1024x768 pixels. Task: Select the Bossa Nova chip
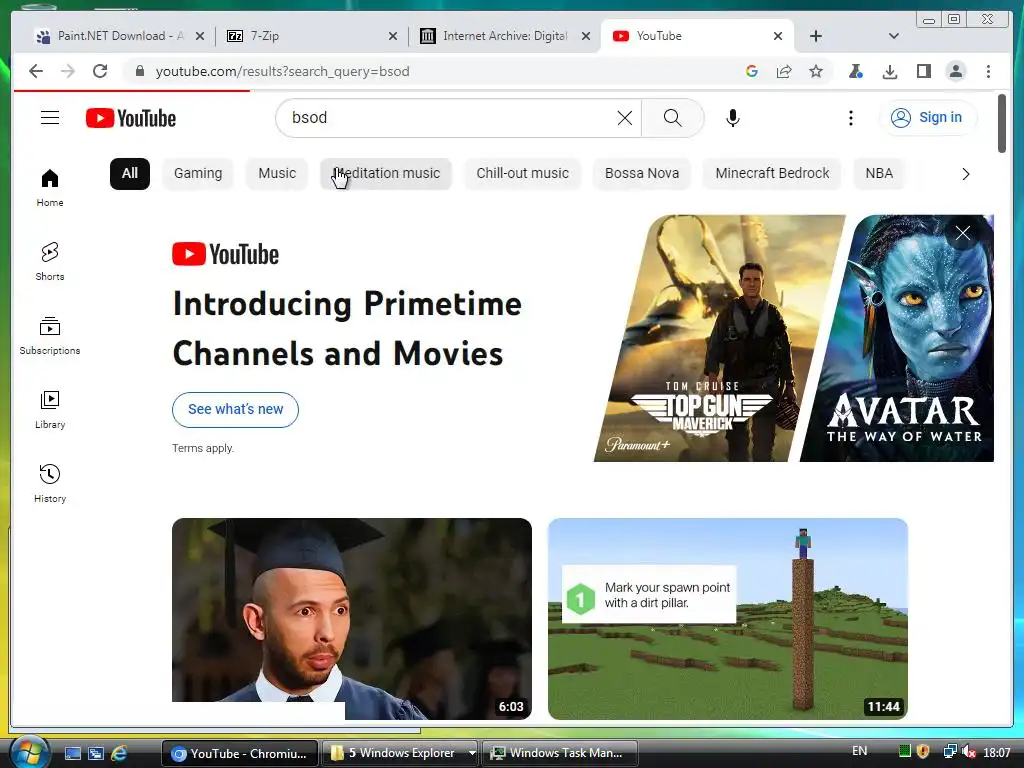tap(642, 174)
